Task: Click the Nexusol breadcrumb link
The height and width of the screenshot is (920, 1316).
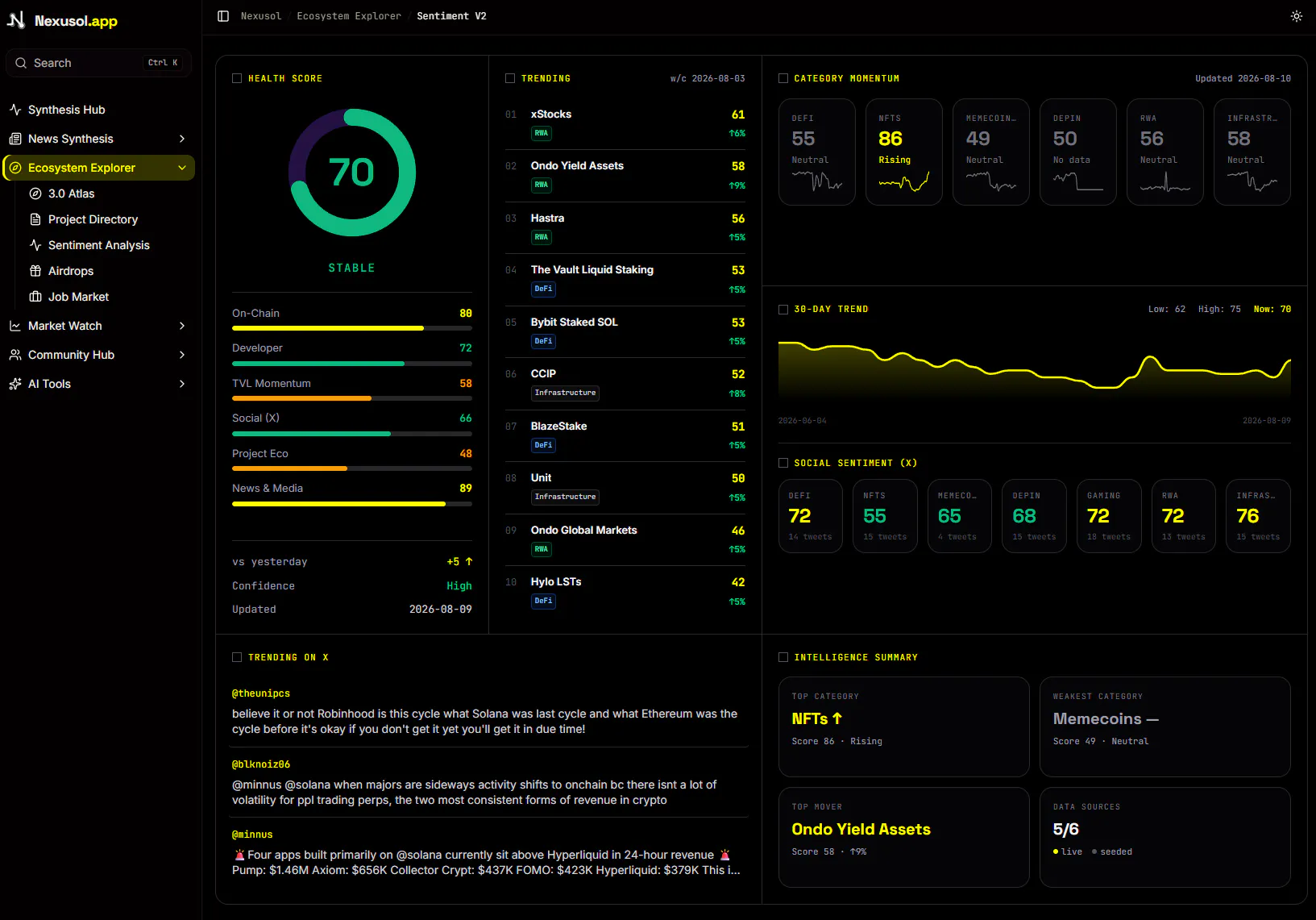Action: [x=261, y=16]
